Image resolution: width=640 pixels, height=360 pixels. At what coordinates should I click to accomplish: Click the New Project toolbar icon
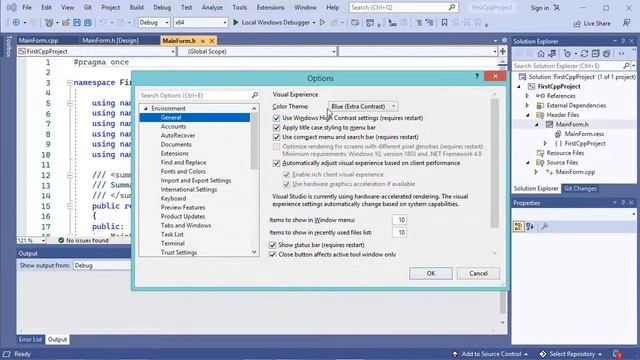tap(49, 22)
